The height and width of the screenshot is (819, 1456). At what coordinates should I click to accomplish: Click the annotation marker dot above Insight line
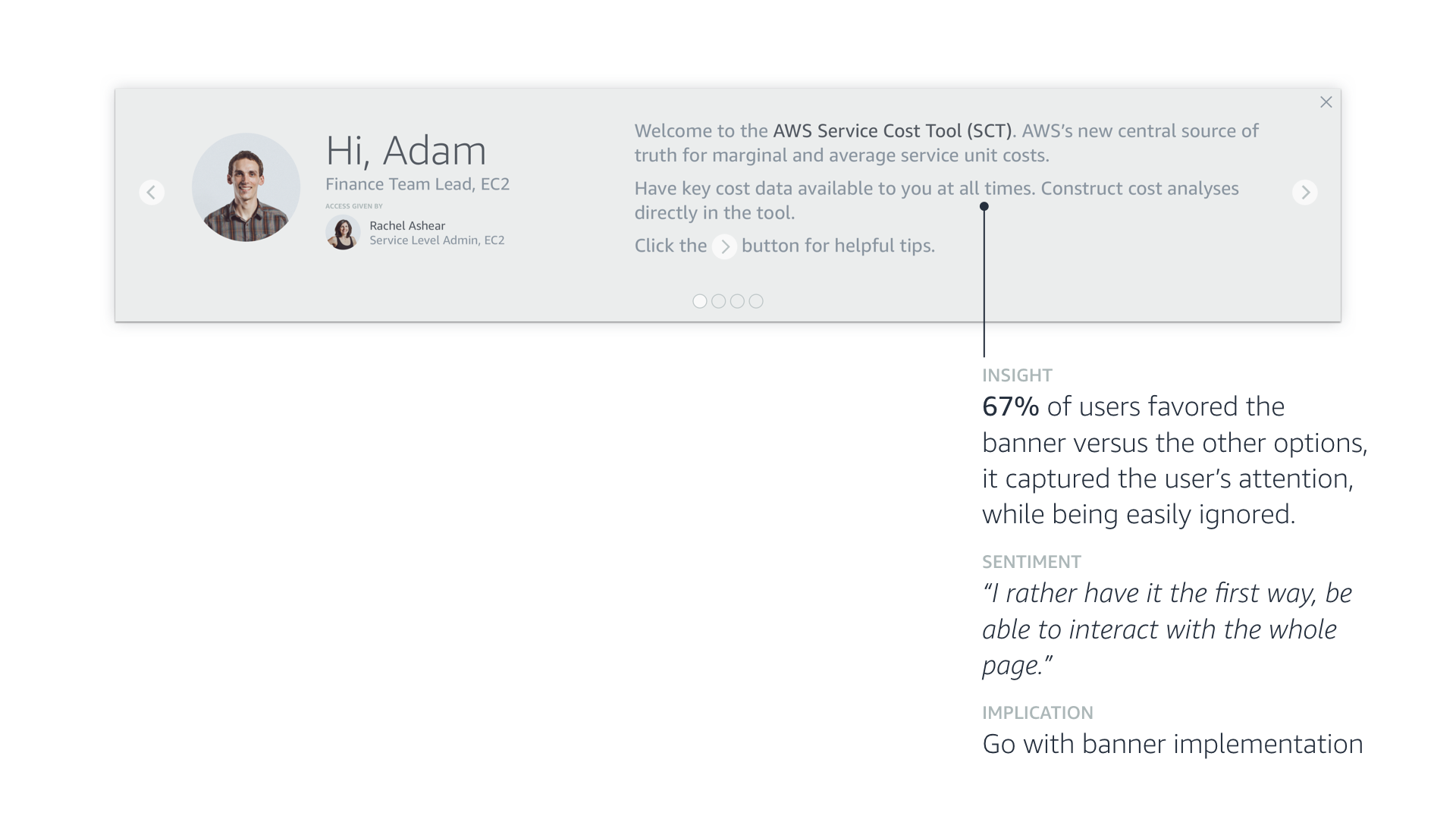(x=984, y=206)
